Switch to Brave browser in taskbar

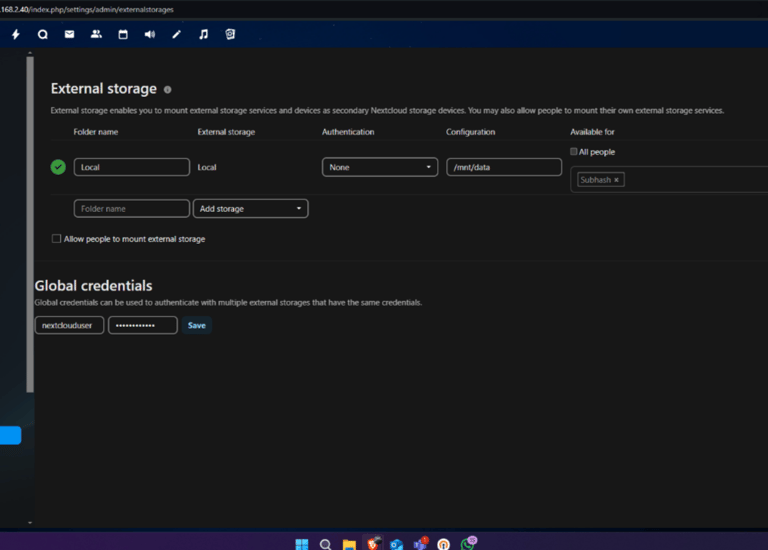pos(373,543)
